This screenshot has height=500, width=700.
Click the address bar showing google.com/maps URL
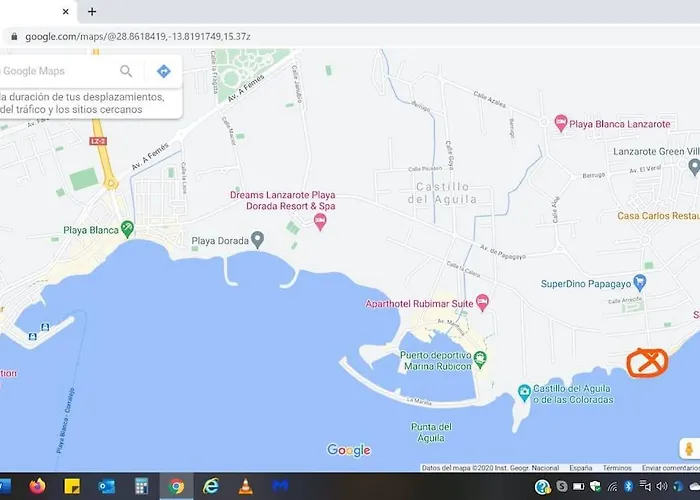[300, 36]
